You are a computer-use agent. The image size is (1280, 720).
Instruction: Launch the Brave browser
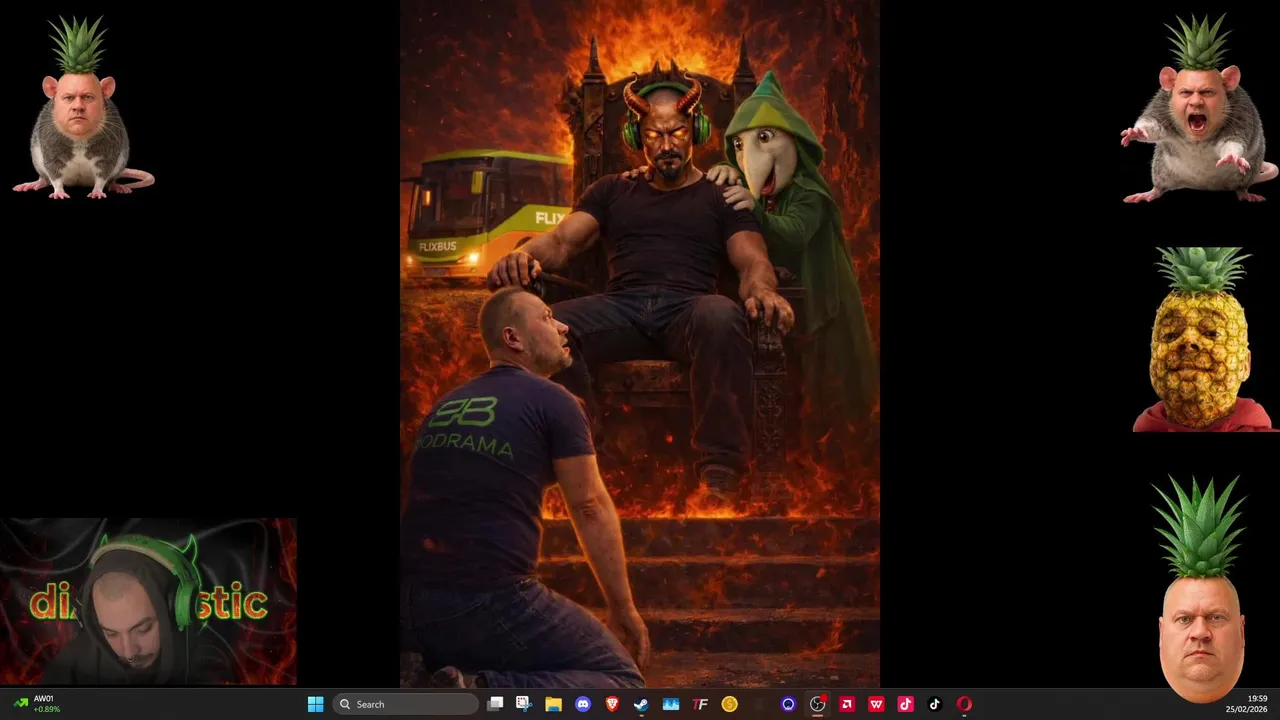pyautogui.click(x=612, y=704)
